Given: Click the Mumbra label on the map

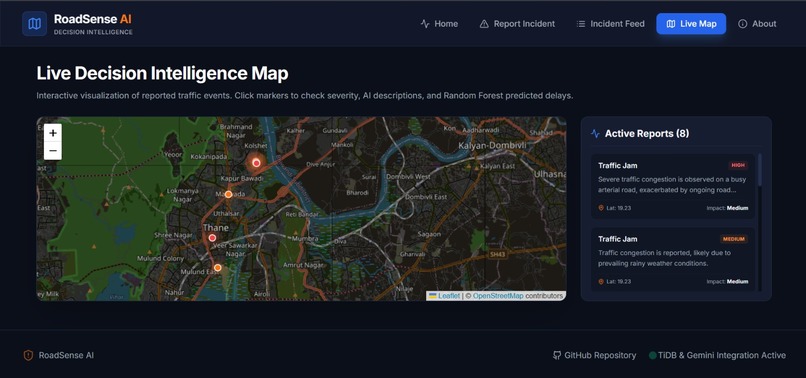Looking at the screenshot, I should (305, 239).
